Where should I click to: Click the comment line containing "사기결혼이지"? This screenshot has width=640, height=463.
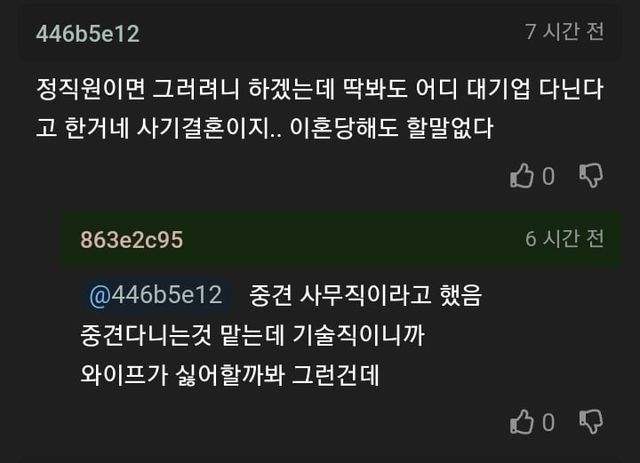264,129
